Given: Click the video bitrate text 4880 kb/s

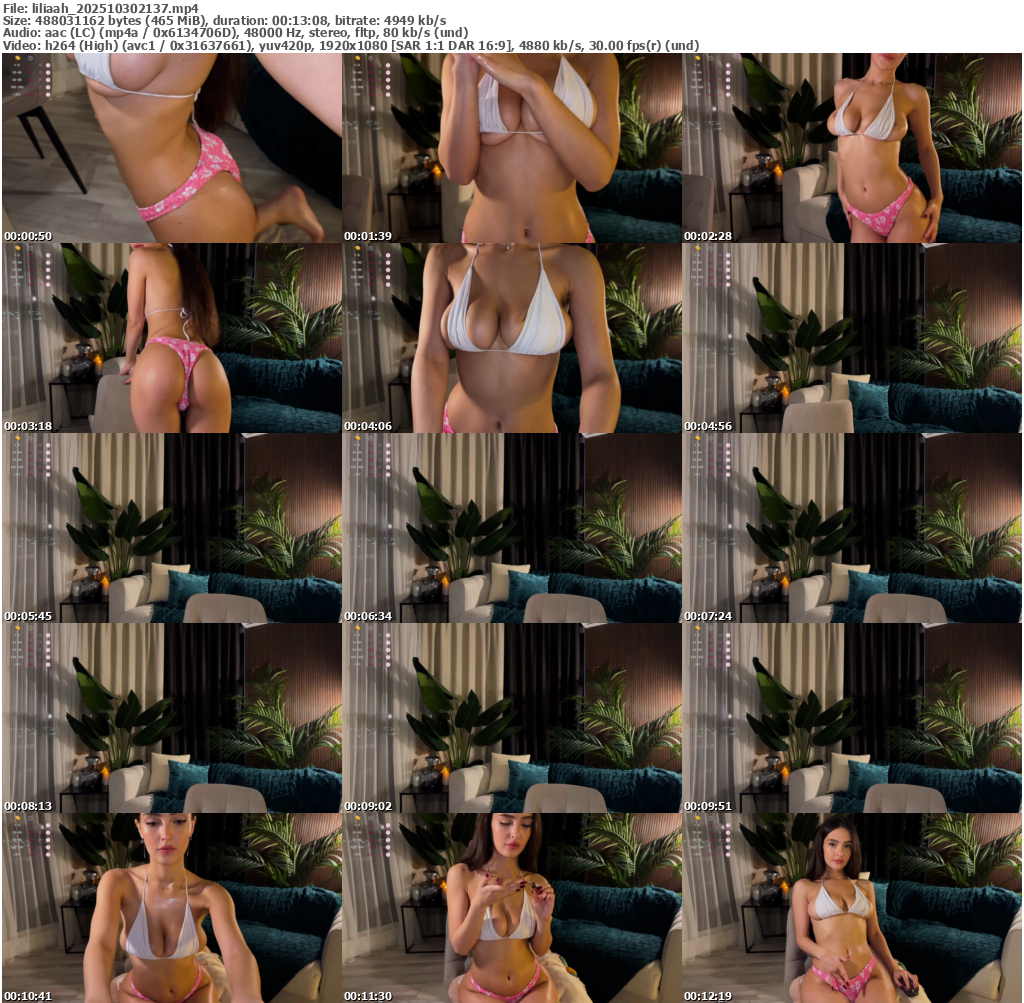Looking at the screenshot, I should click(x=549, y=45).
